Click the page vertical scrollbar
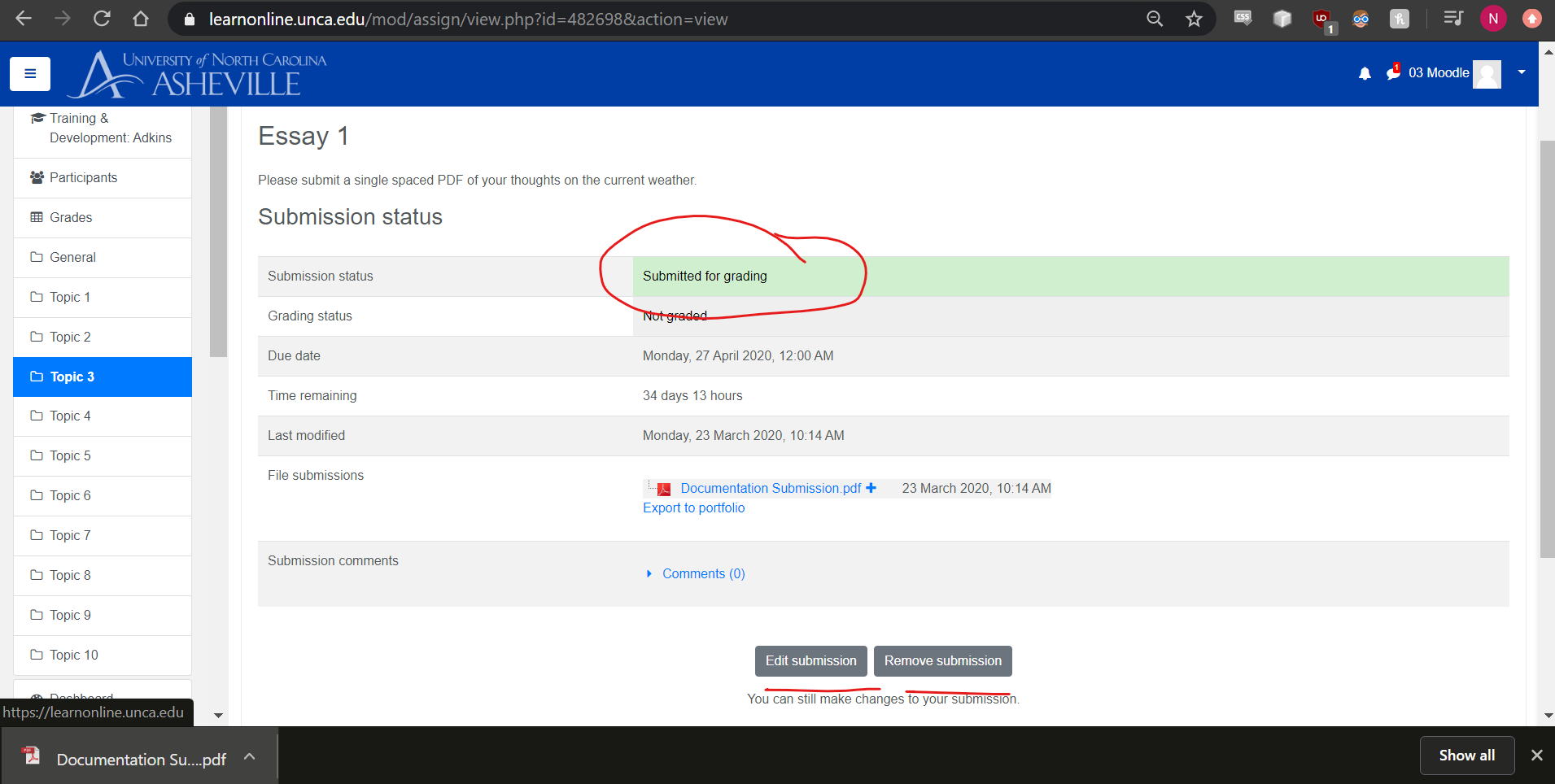Screen dimensions: 1555x784 (x=1546, y=350)
